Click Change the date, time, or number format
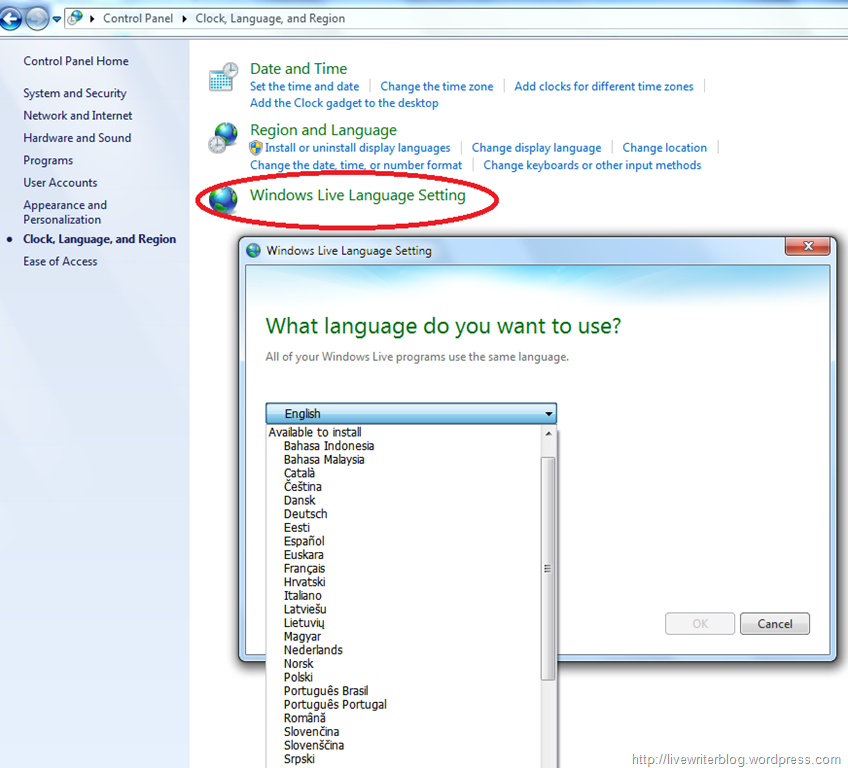Screen dimensions: 848x768 [x=356, y=165]
